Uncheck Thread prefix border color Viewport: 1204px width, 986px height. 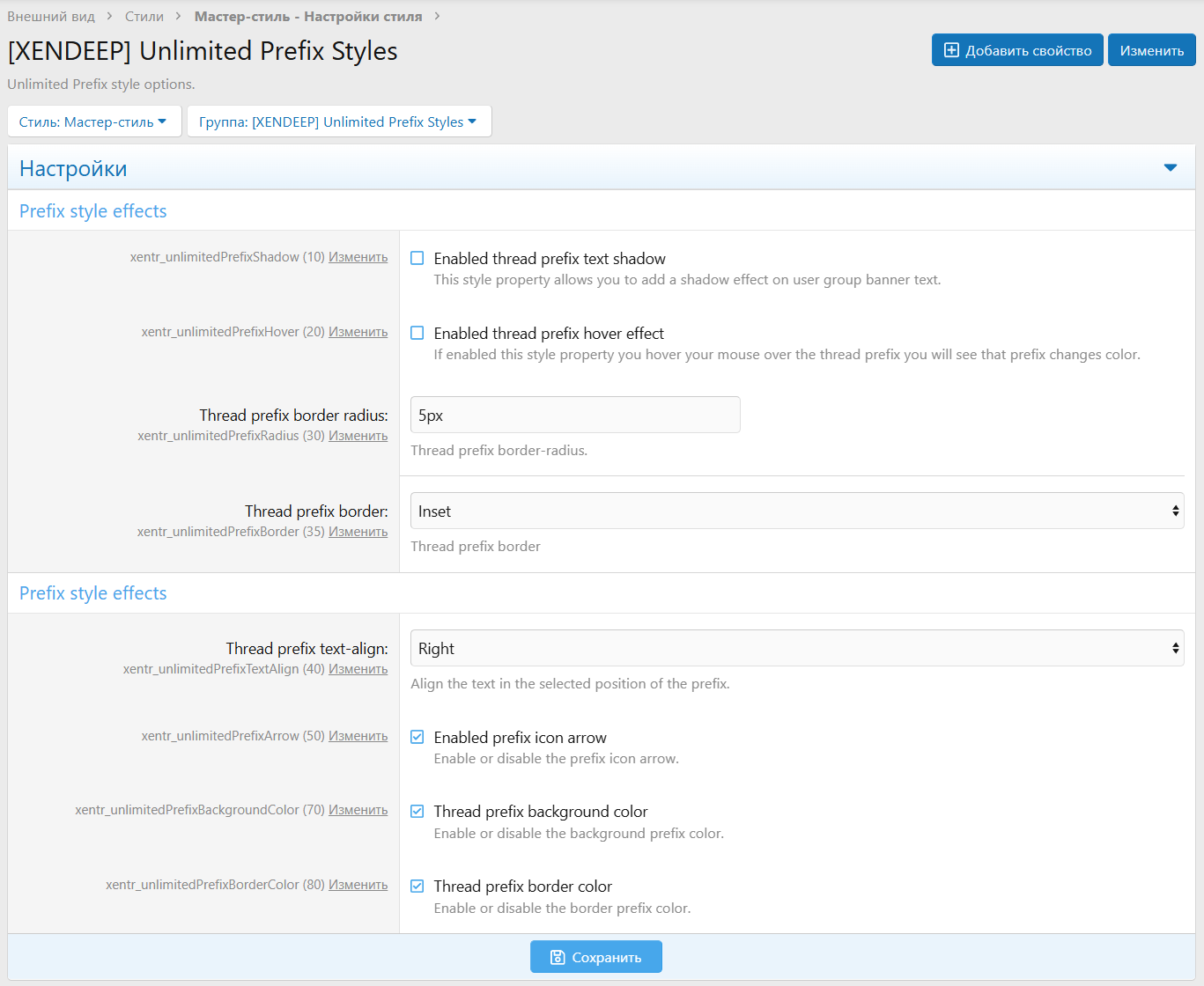[x=417, y=886]
